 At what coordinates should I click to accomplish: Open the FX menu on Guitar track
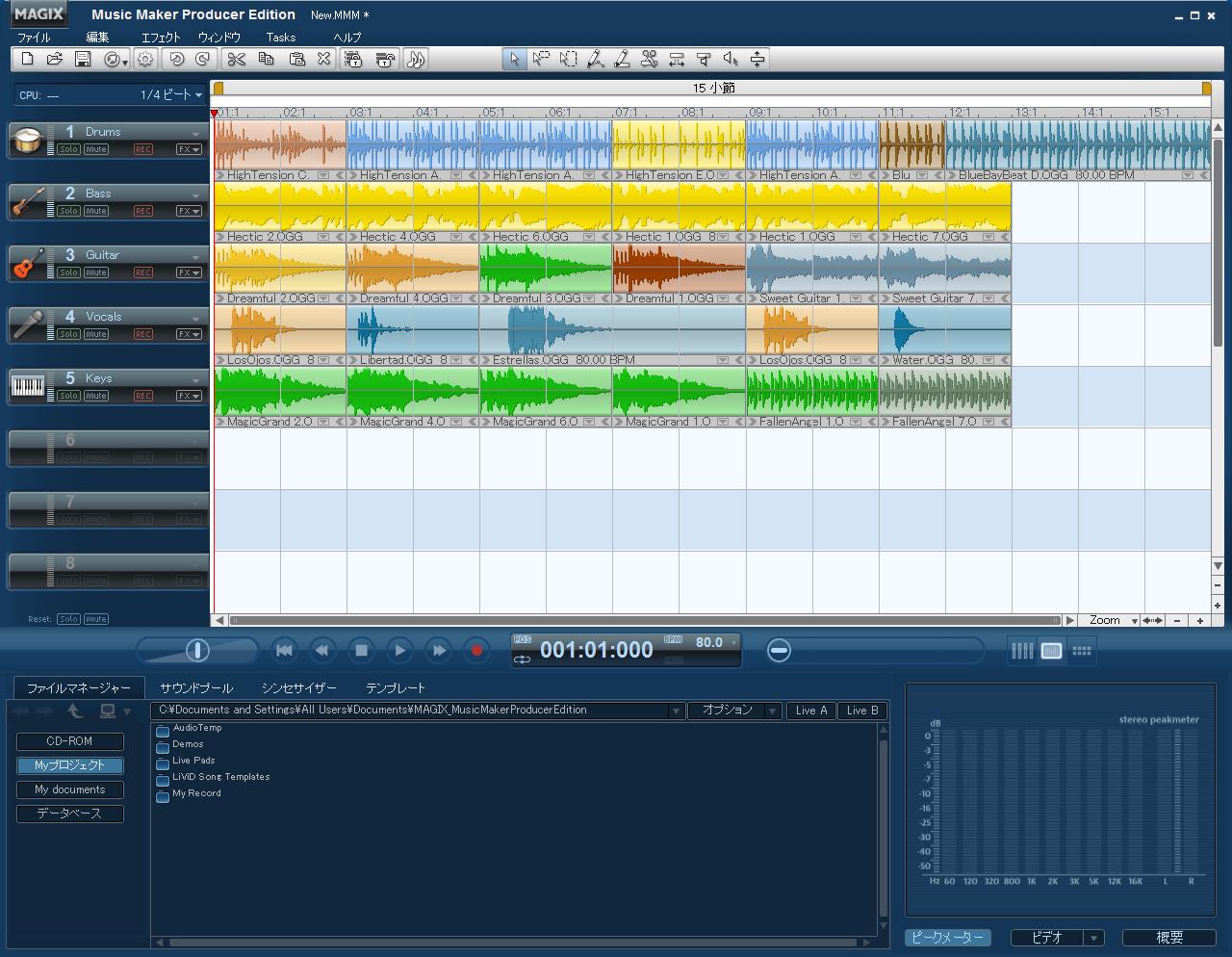pos(189,272)
